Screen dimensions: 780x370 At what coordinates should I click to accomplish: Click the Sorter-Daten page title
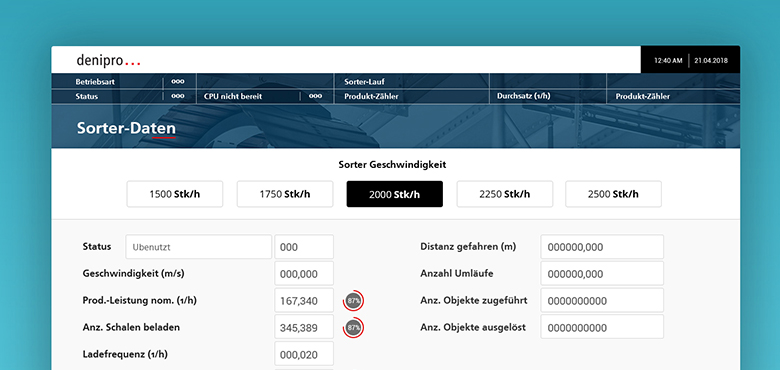[126, 128]
